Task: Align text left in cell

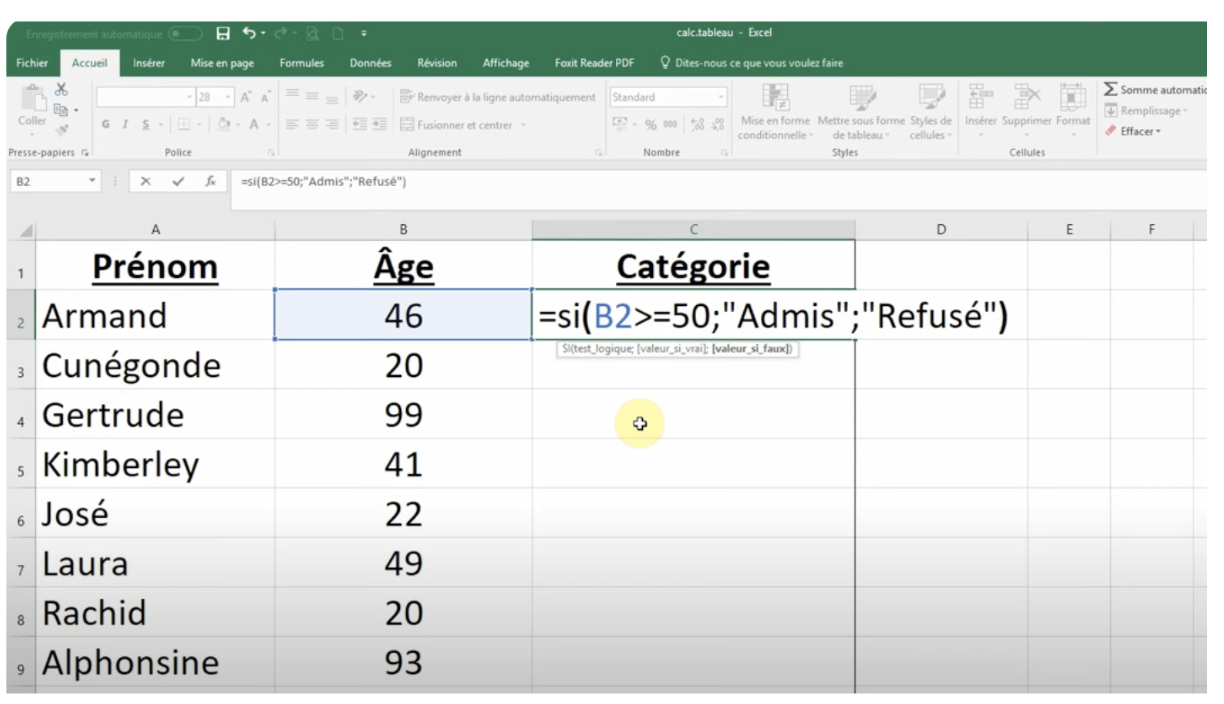Action: (293, 125)
